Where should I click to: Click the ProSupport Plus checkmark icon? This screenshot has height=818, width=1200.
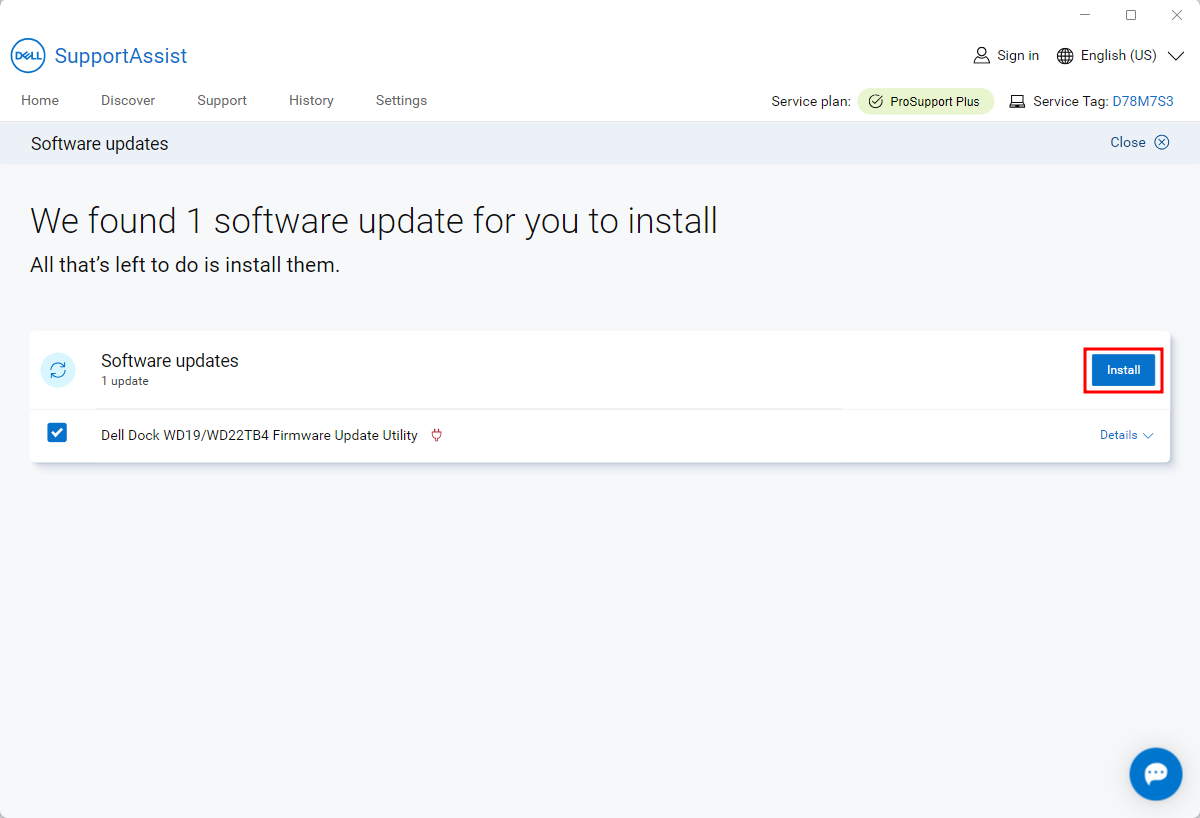pos(876,101)
